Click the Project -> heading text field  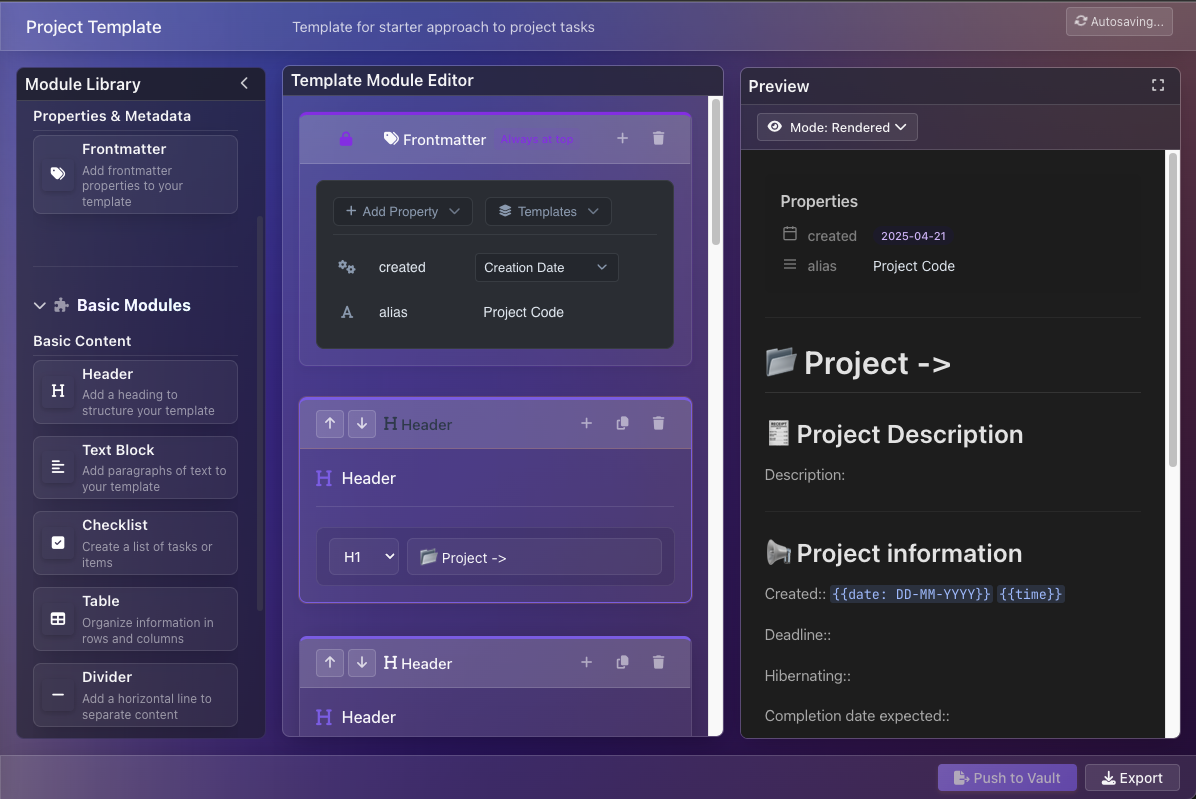click(534, 556)
